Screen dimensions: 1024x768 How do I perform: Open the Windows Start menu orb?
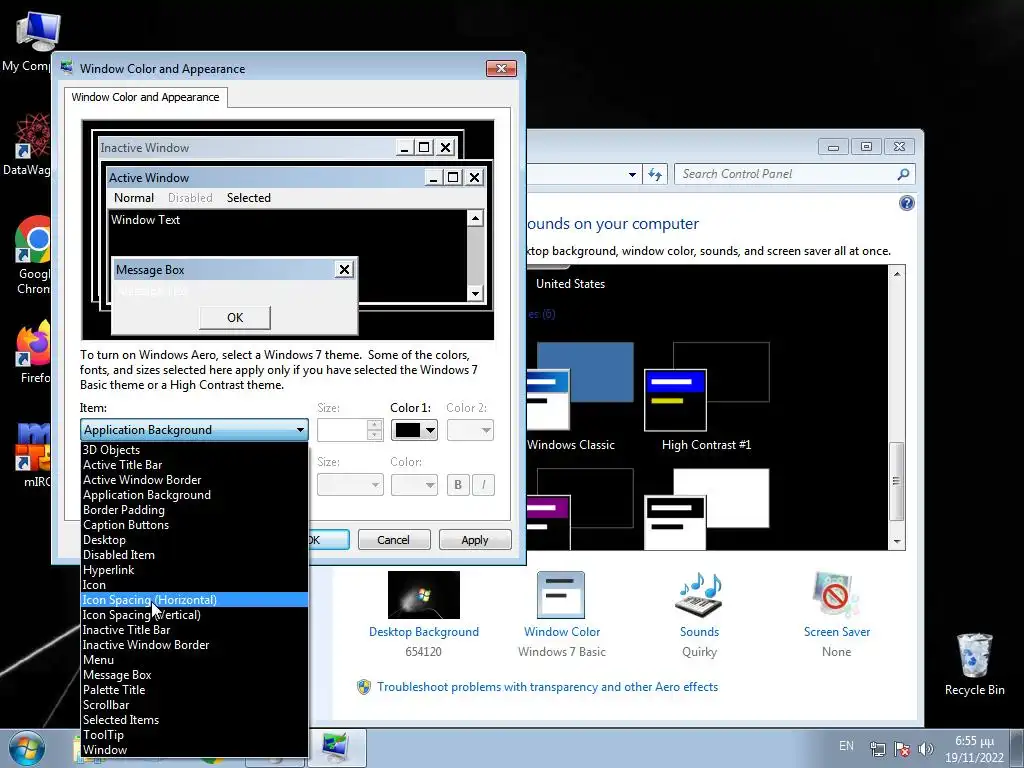(26, 748)
